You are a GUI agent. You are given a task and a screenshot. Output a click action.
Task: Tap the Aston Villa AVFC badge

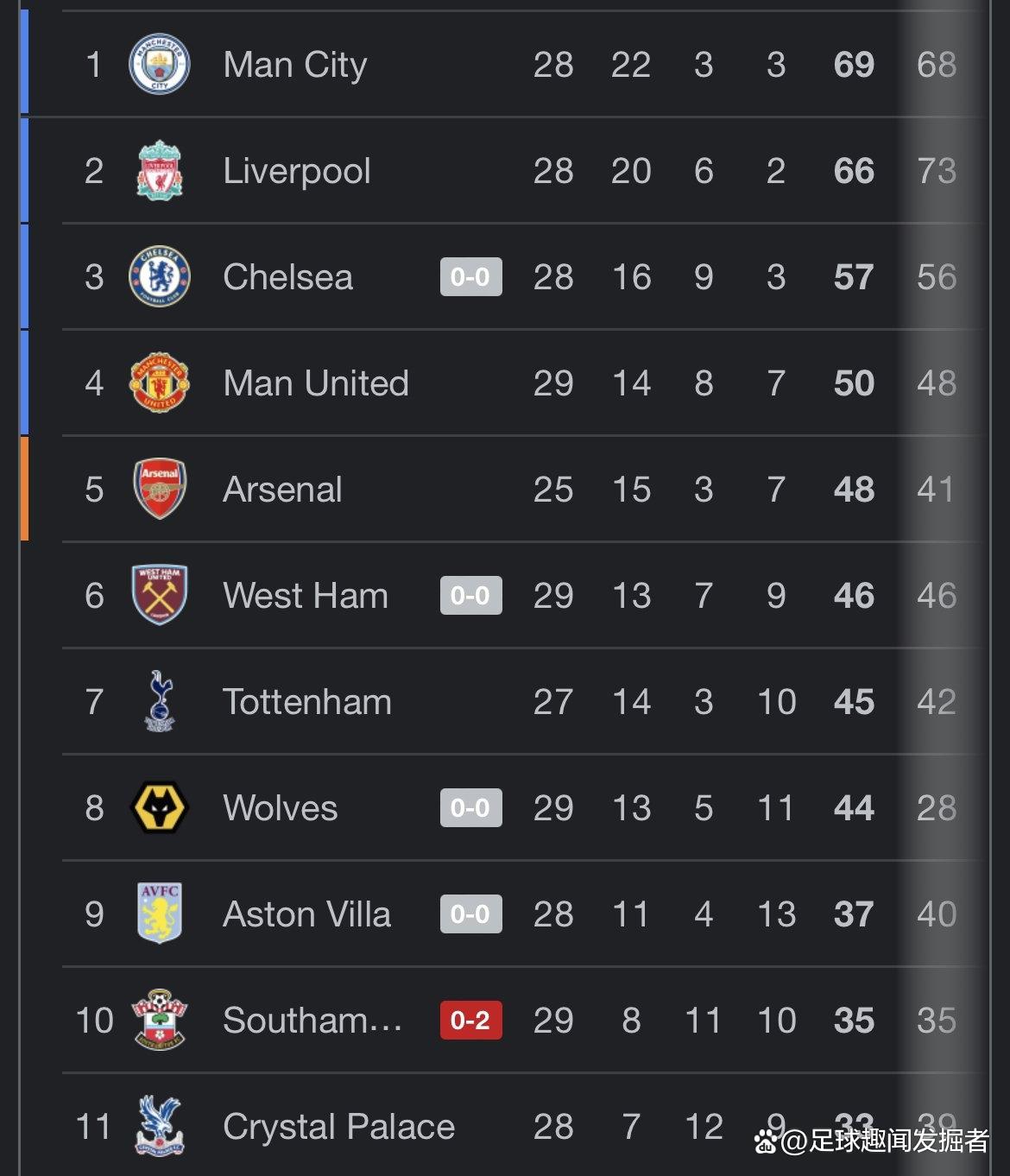(160, 914)
